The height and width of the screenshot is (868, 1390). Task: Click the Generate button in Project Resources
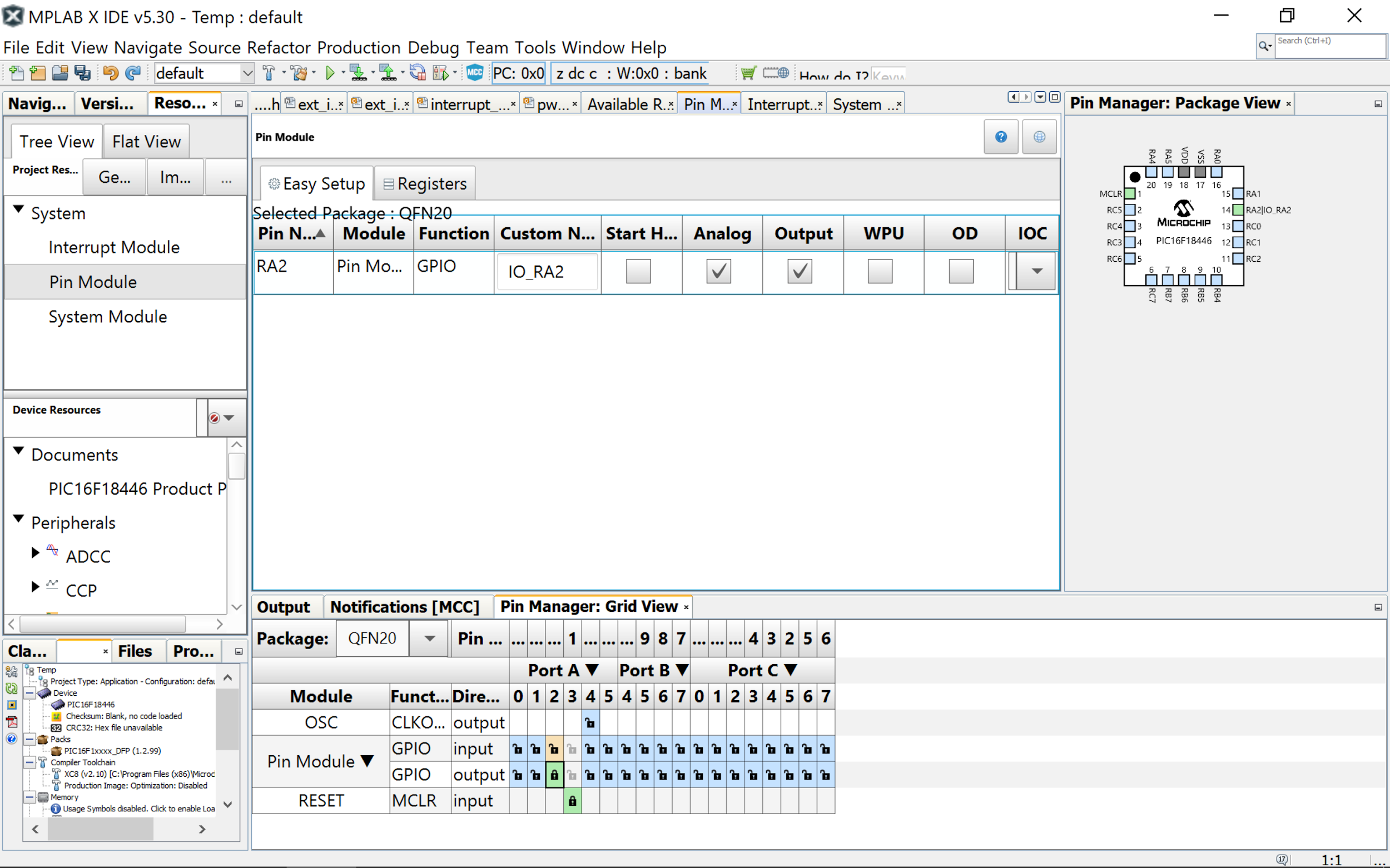115,177
